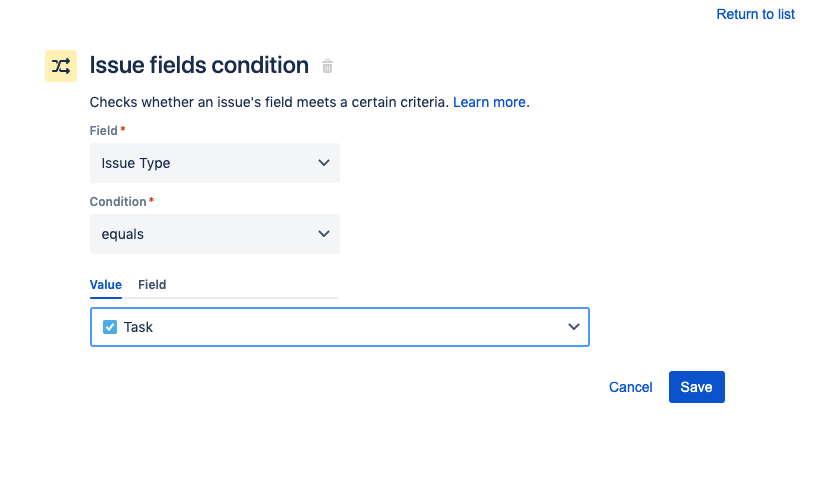Click the yellow branching condition icon
817x496 pixels.
pyautogui.click(x=61, y=66)
